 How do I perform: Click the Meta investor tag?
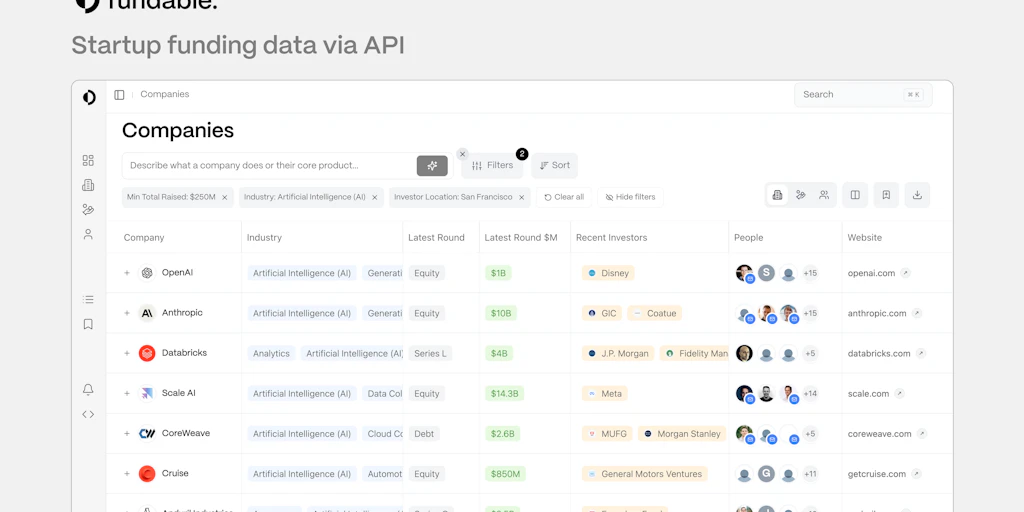pos(605,394)
